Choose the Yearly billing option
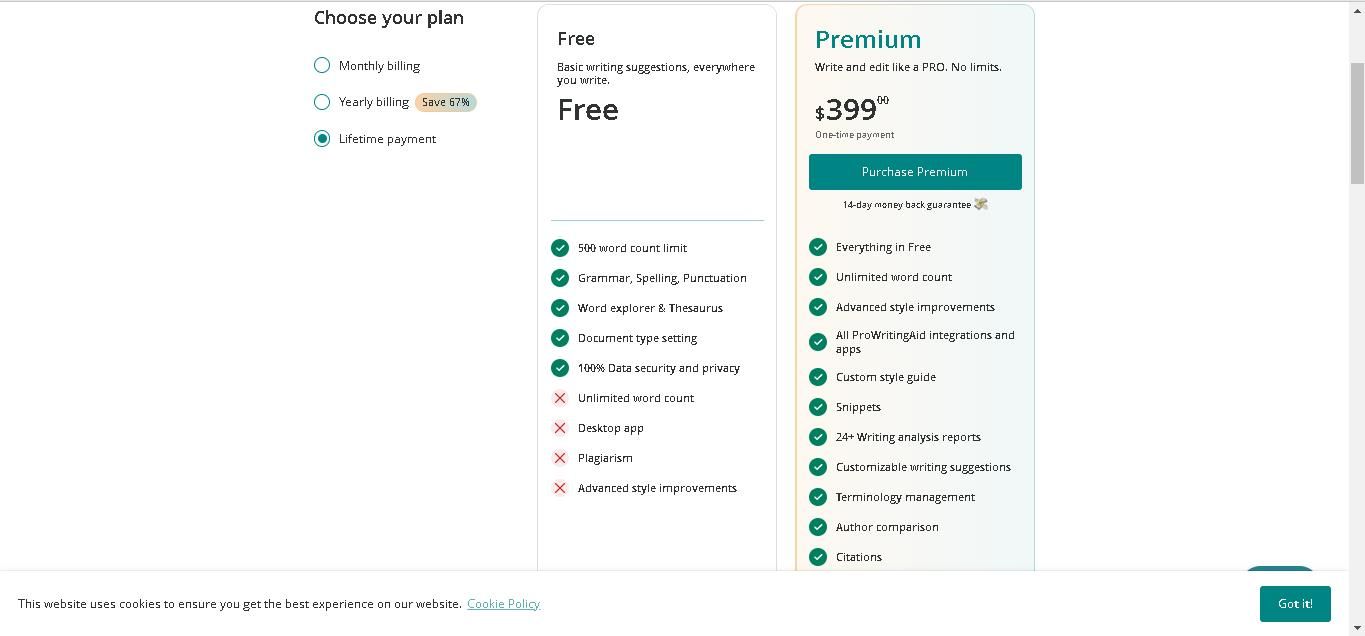 tap(322, 102)
